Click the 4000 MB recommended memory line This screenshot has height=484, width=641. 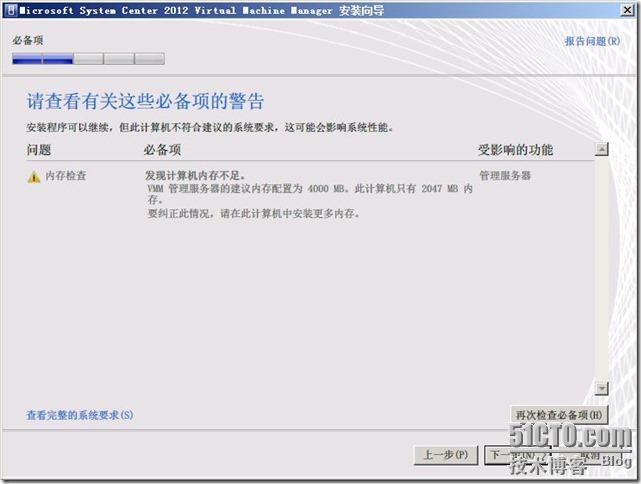click(310, 194)
